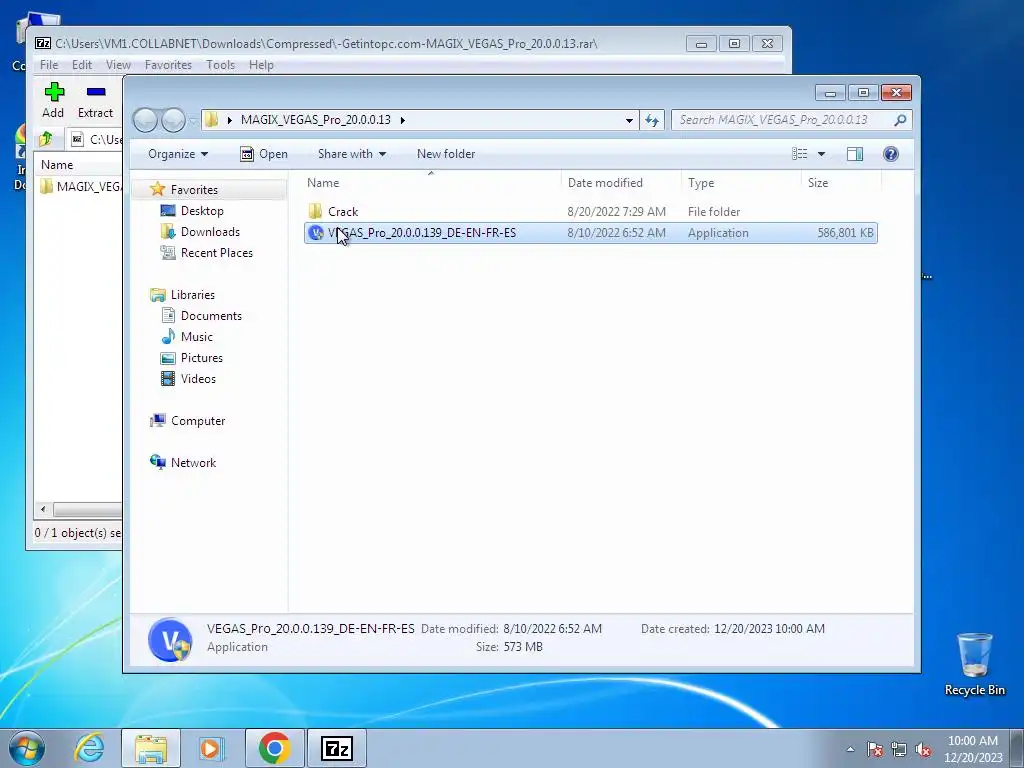Expand arrow after MAGIX_VEGAS_Pro_20.0.0.13 breadcrumb
This screenshot has width=1024, height=768.
tap(402, 120)
